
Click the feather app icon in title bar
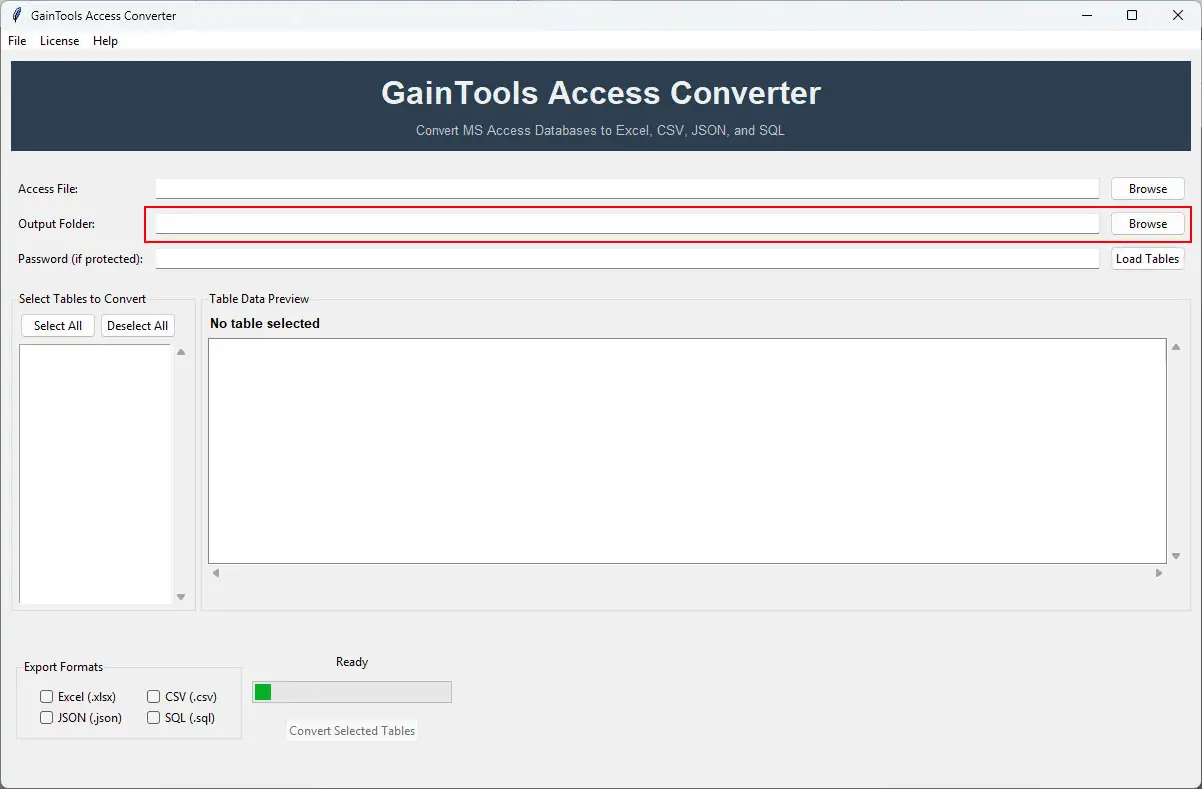pyautogui.click(x=16, y=15)
